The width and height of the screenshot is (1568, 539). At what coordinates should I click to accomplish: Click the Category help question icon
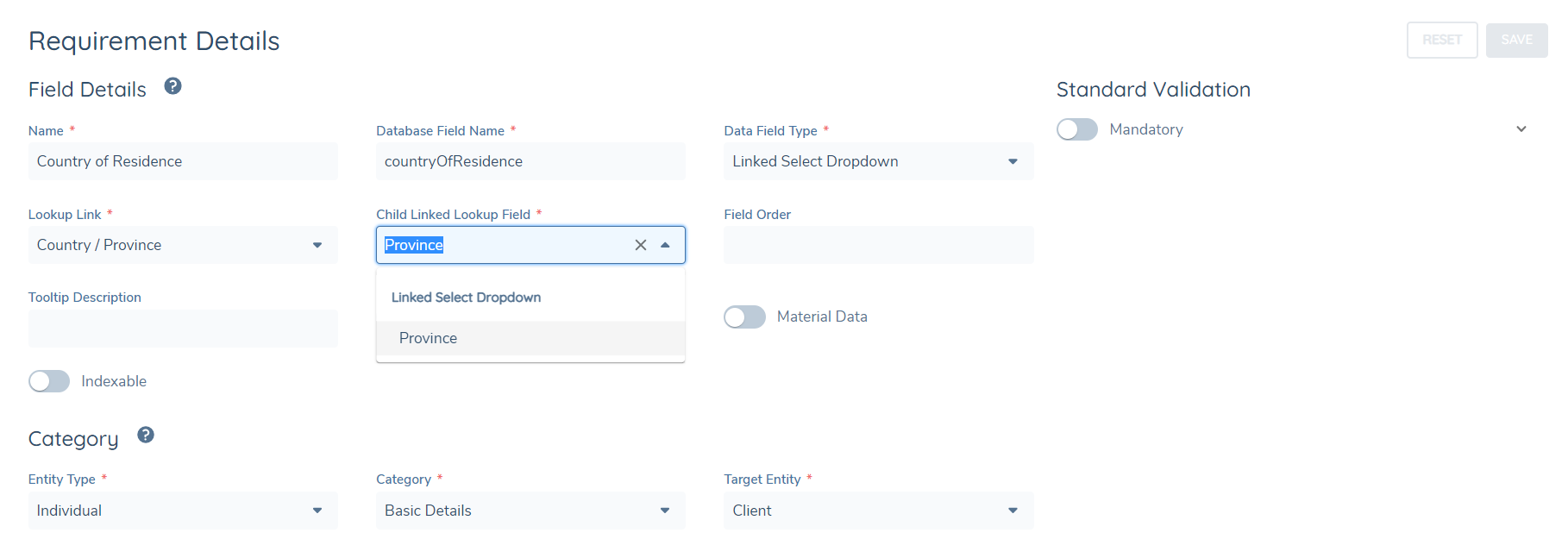tap(146, 435)
